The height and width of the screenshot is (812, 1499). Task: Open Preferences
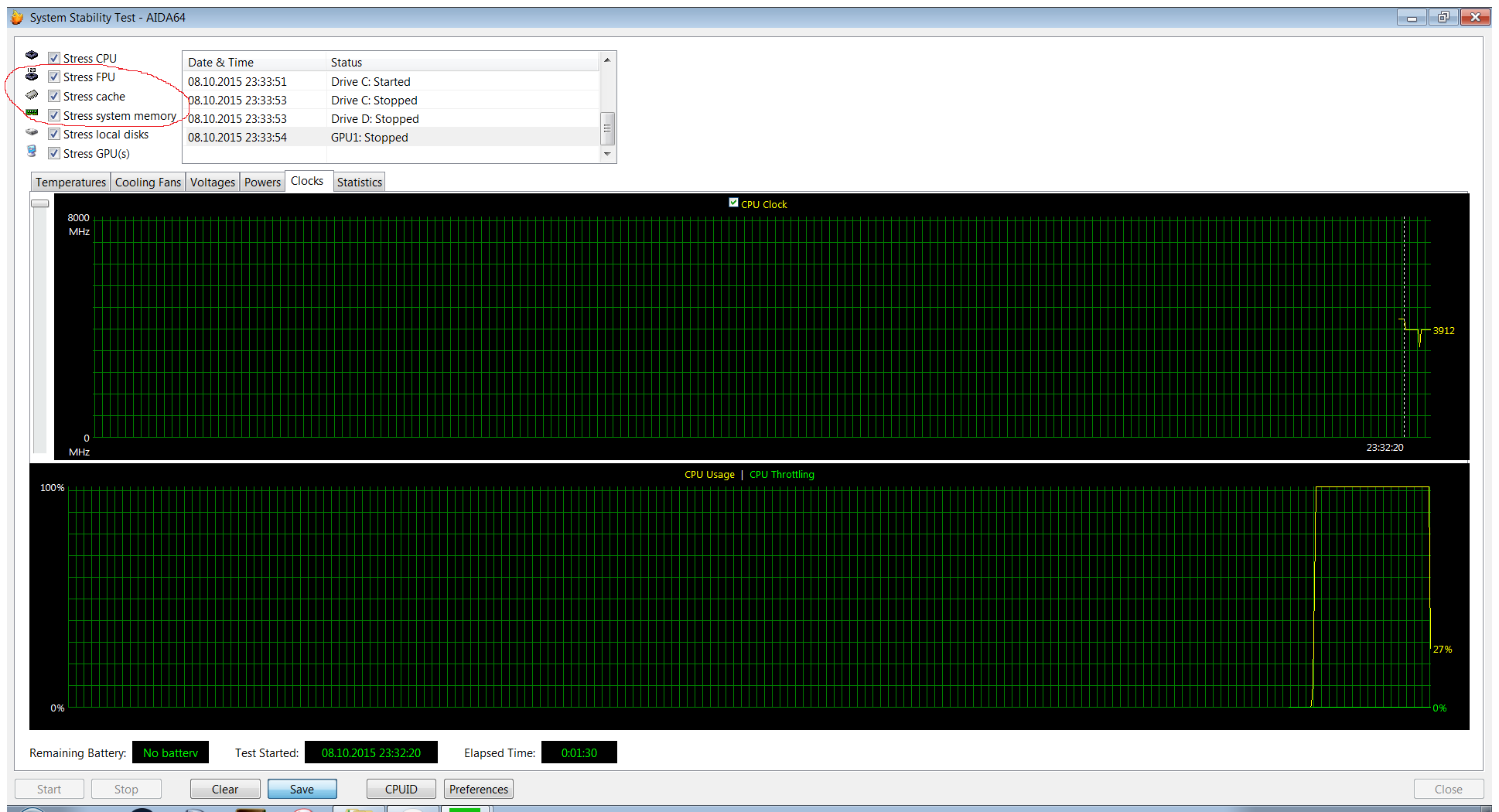click(x=479, y=789)
